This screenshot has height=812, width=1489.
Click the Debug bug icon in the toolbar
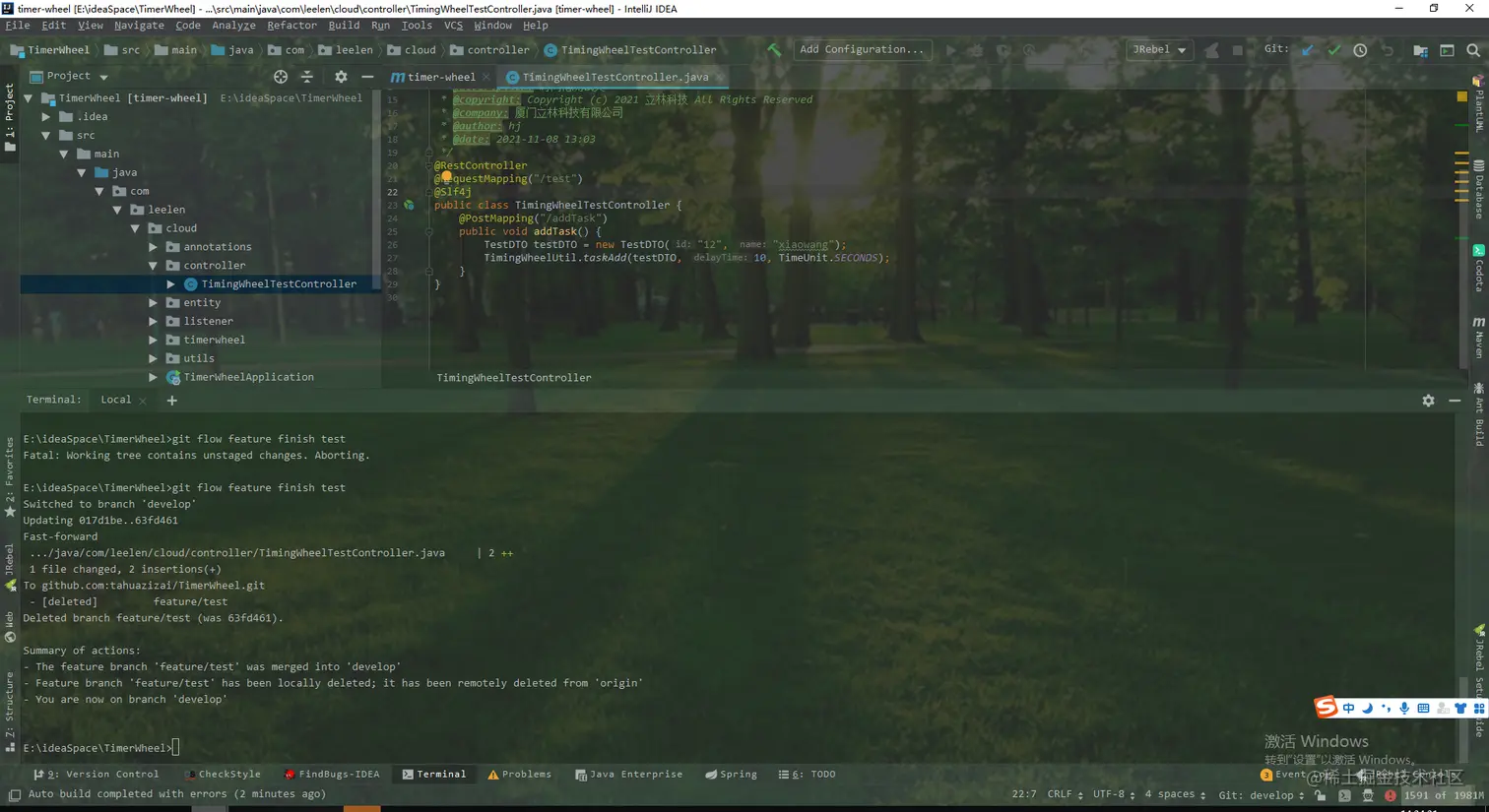977,50
